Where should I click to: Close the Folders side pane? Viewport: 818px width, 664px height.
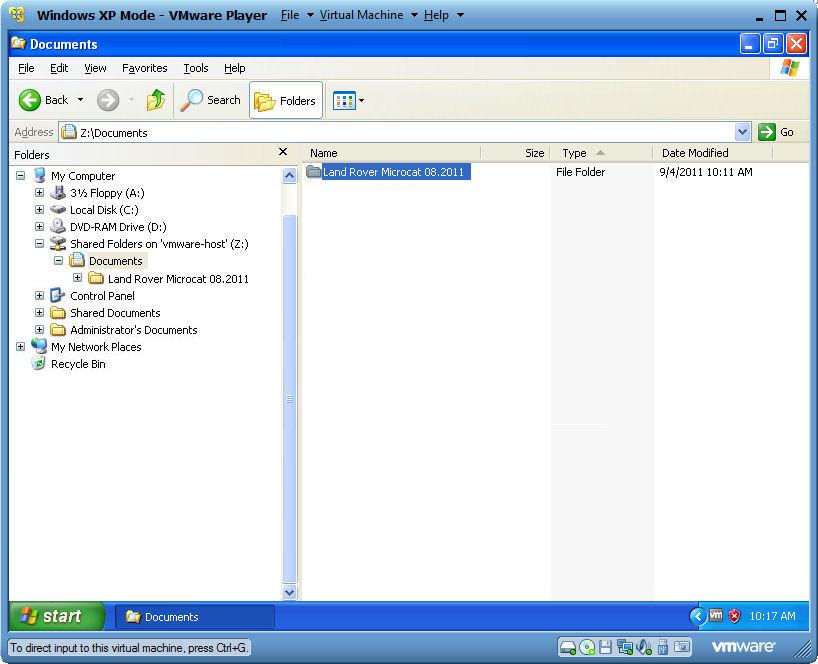click(x=283, y=153)
